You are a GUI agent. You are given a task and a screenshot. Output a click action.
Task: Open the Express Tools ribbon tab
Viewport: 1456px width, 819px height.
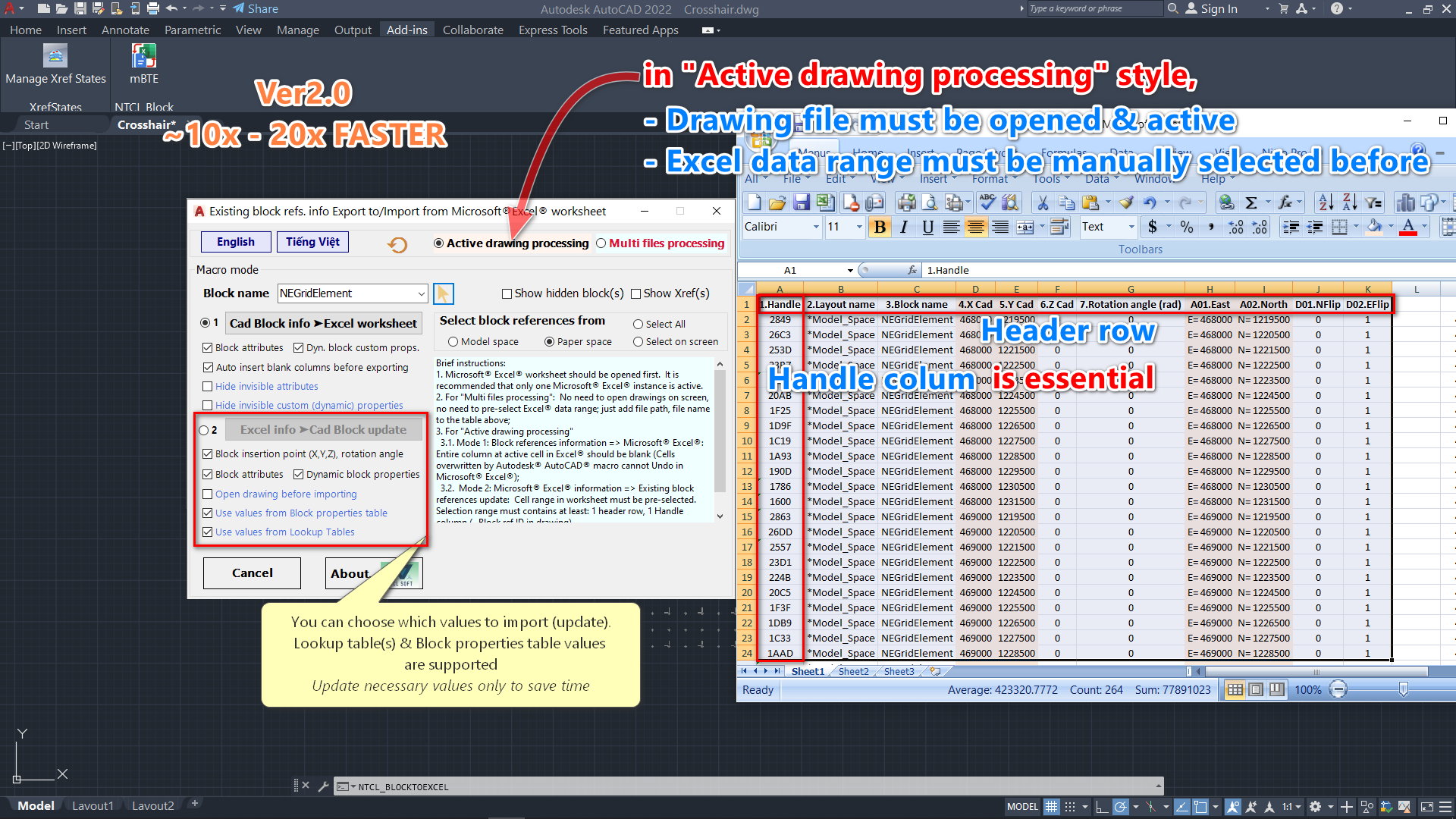tap(553, 30)
